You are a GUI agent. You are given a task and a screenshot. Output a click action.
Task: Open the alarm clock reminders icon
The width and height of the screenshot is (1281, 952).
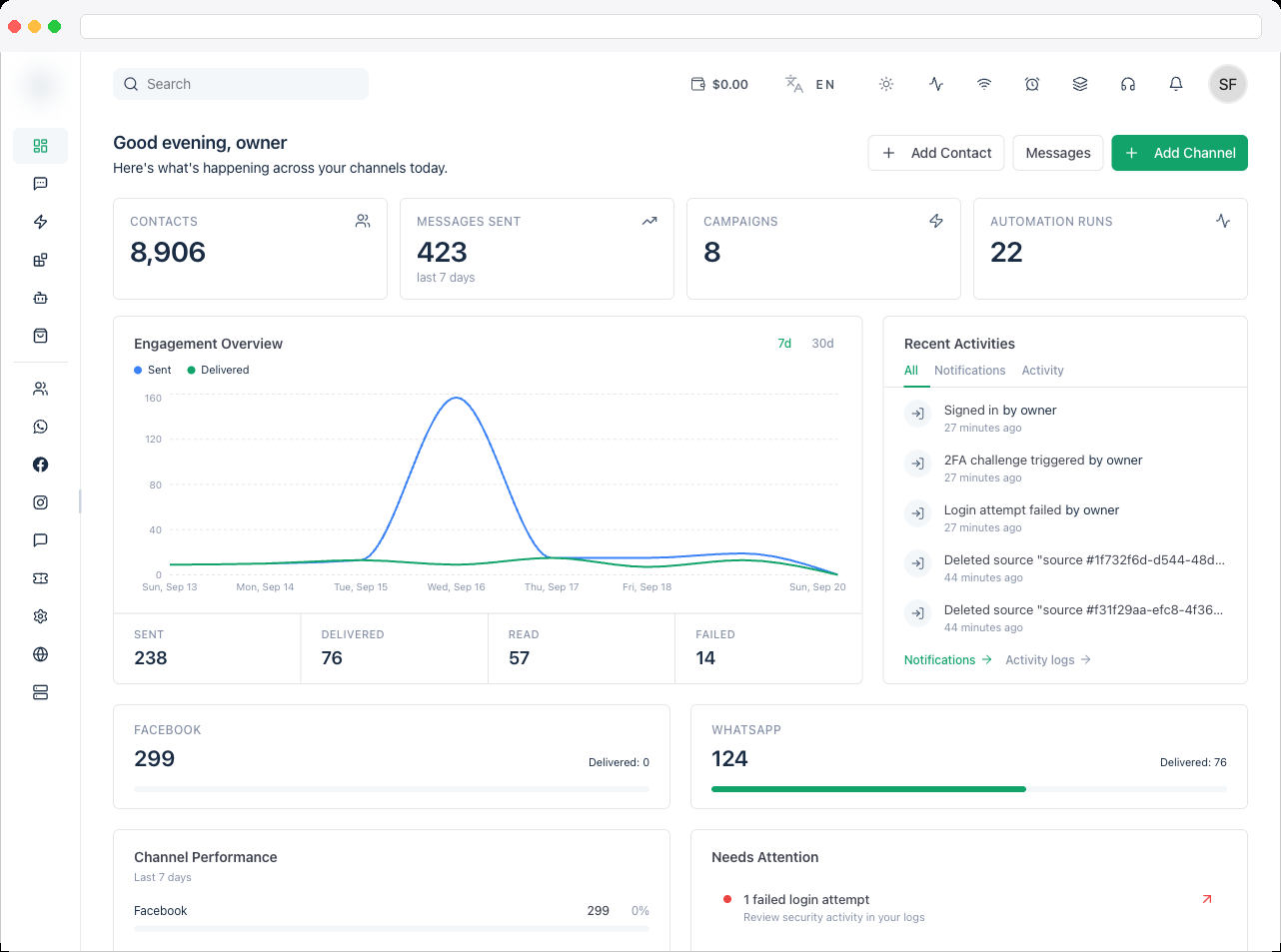1032,84
